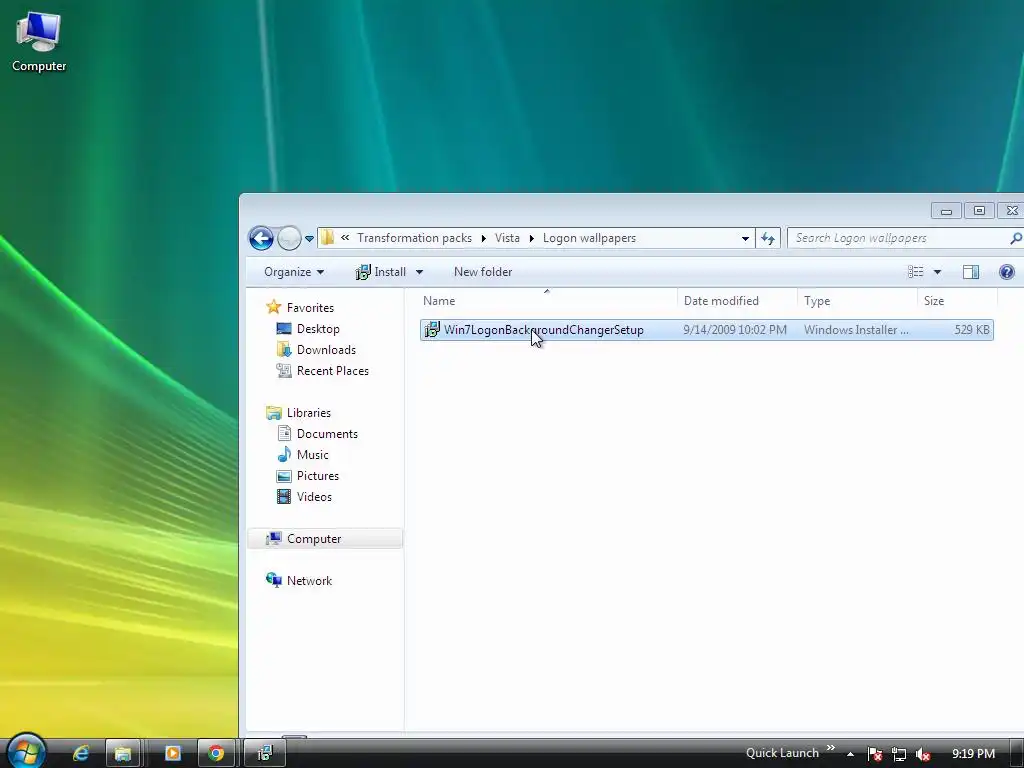Viewport: 1024px width, 768px height.
Task: Go back with the Explorer Back arrow
Action: (x=261, y=238)
